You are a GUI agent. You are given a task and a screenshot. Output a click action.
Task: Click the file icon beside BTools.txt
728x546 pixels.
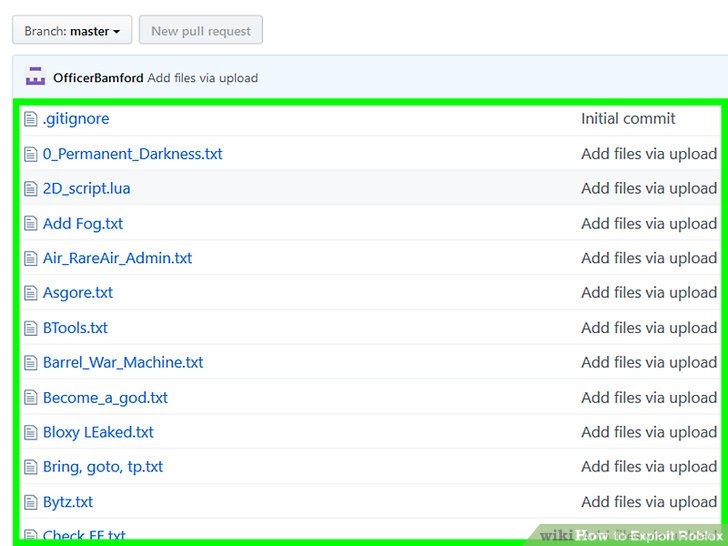(31, 328)
